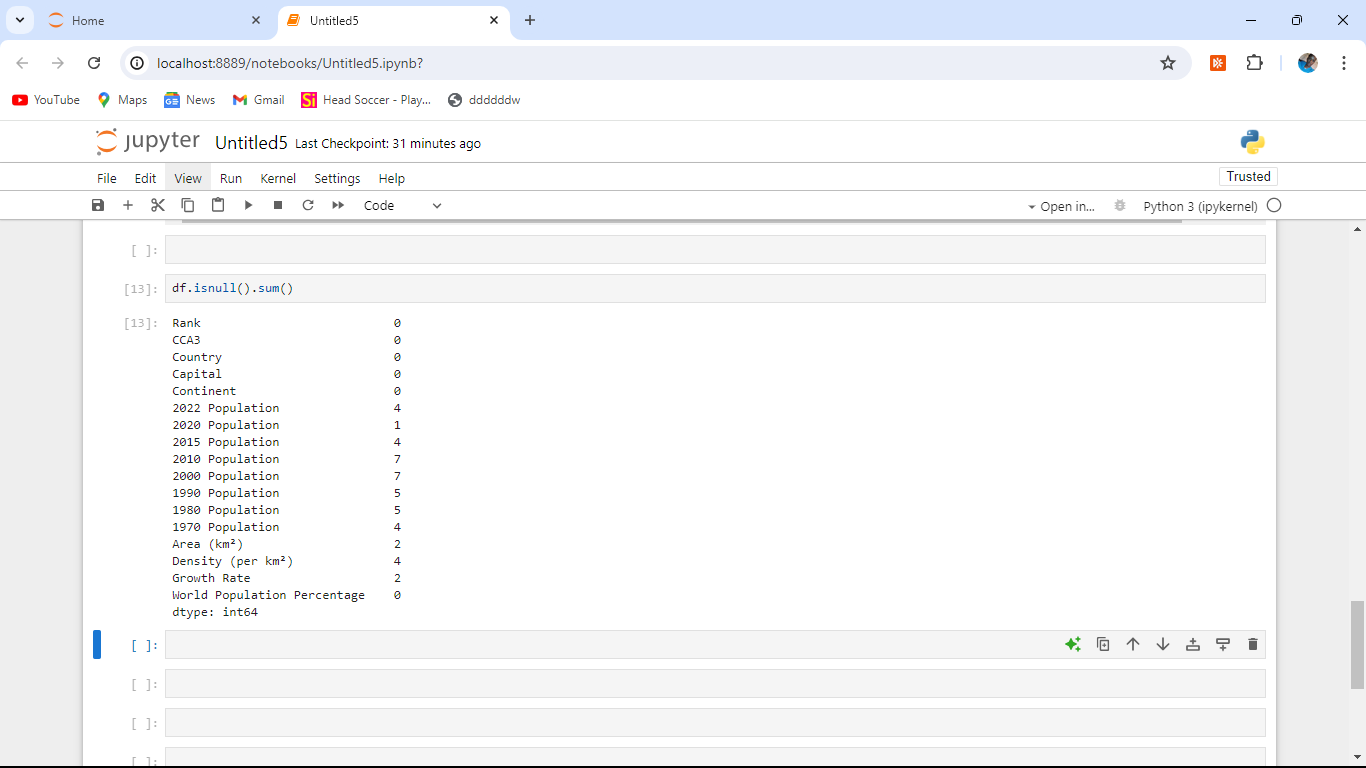Open a new browser tab
The image size is (1366, 768).
(x=530, y=20)
